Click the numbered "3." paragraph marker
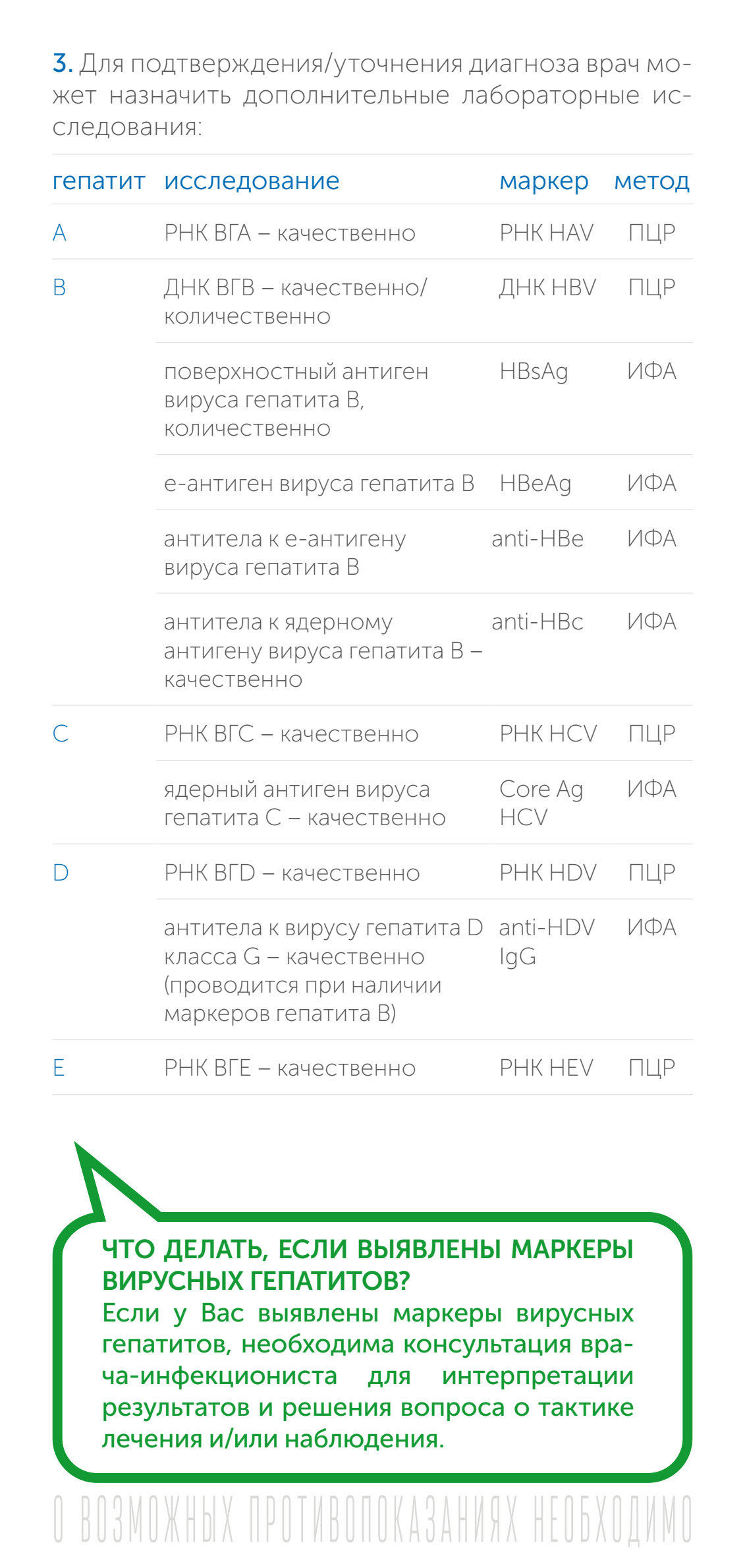This screenshot has width=745, height=1568. (x=63, y=63)
